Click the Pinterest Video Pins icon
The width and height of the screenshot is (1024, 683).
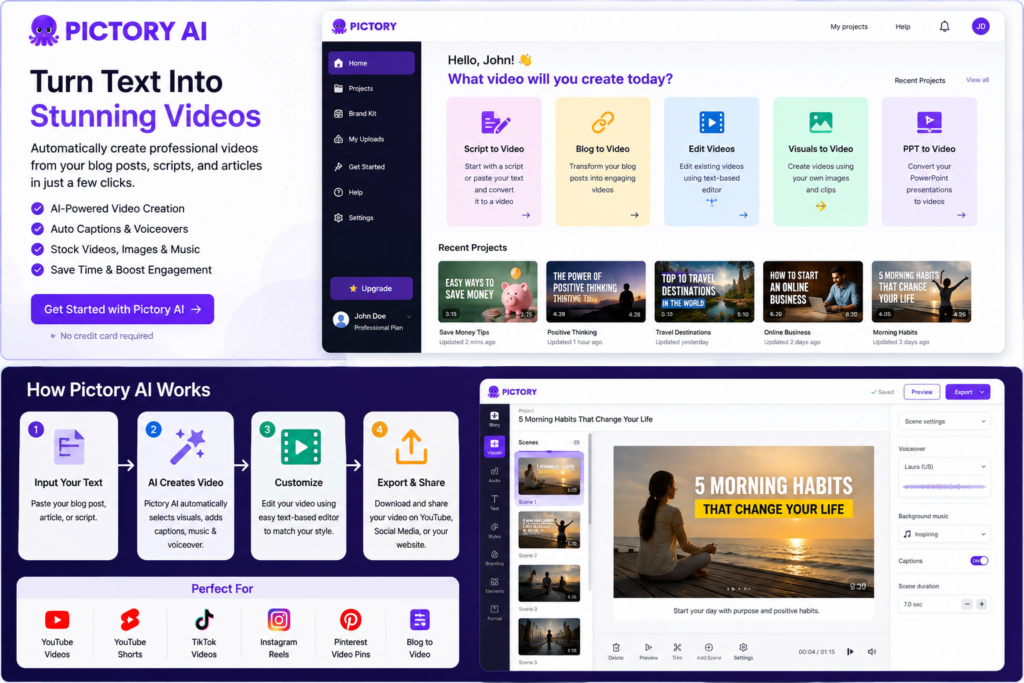[351, 620]
